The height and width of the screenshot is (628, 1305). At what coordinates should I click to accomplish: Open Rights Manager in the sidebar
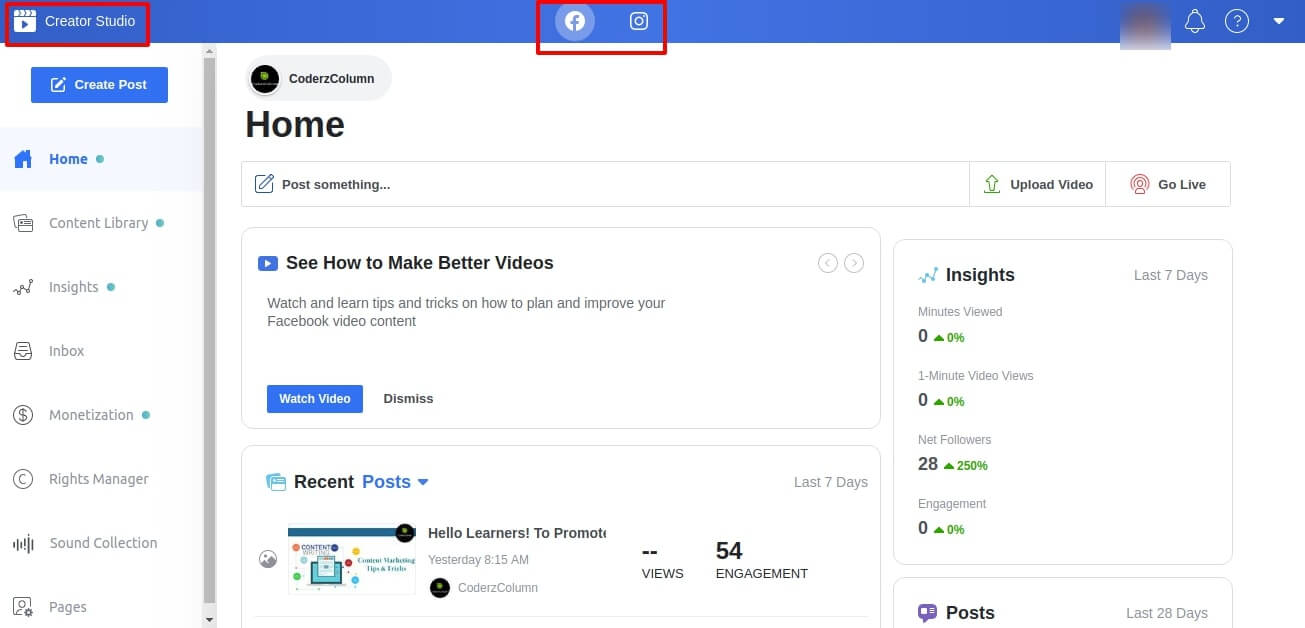coord(100,479)
